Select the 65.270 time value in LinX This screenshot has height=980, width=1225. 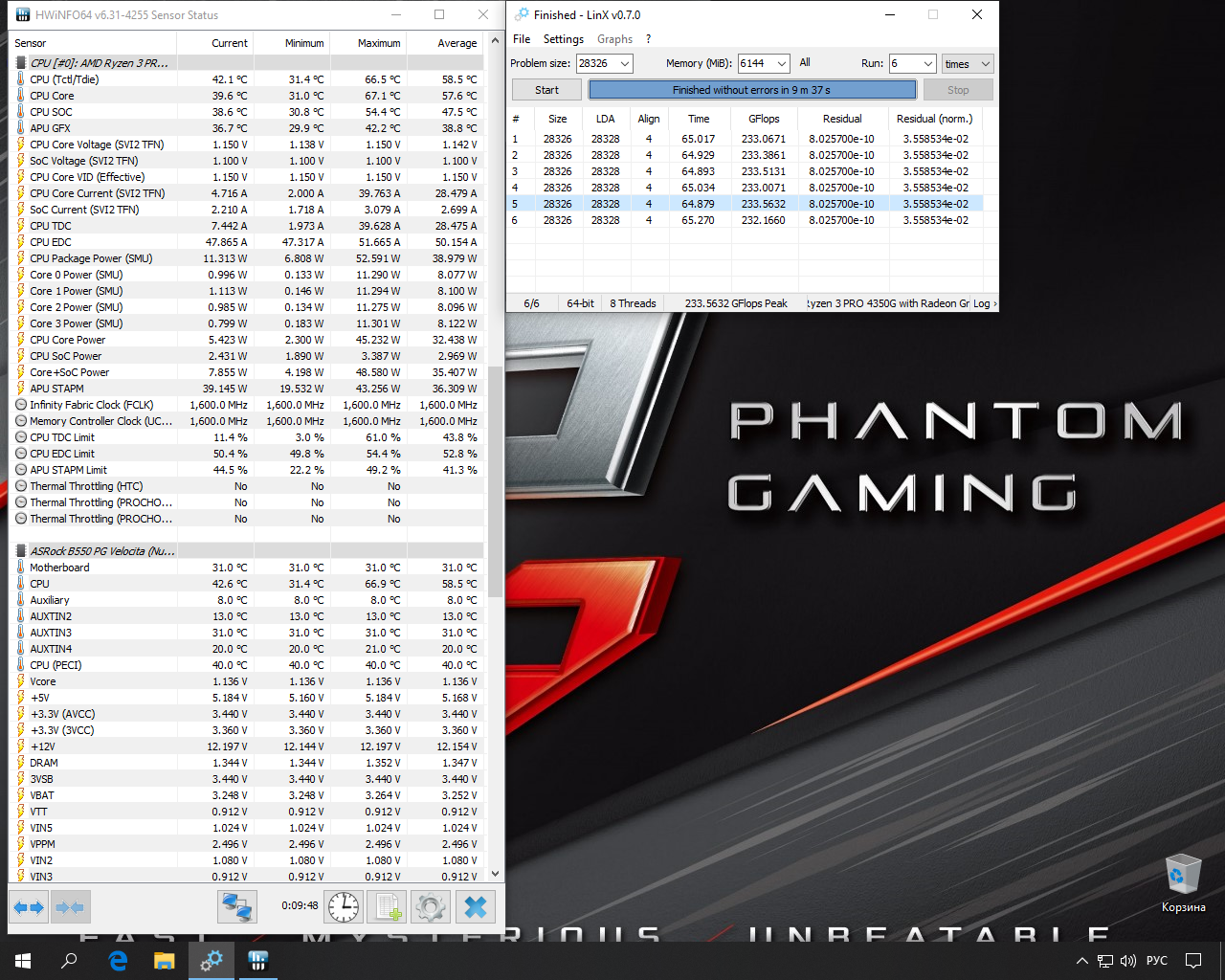pyautogui.click(x=698, y=220)
